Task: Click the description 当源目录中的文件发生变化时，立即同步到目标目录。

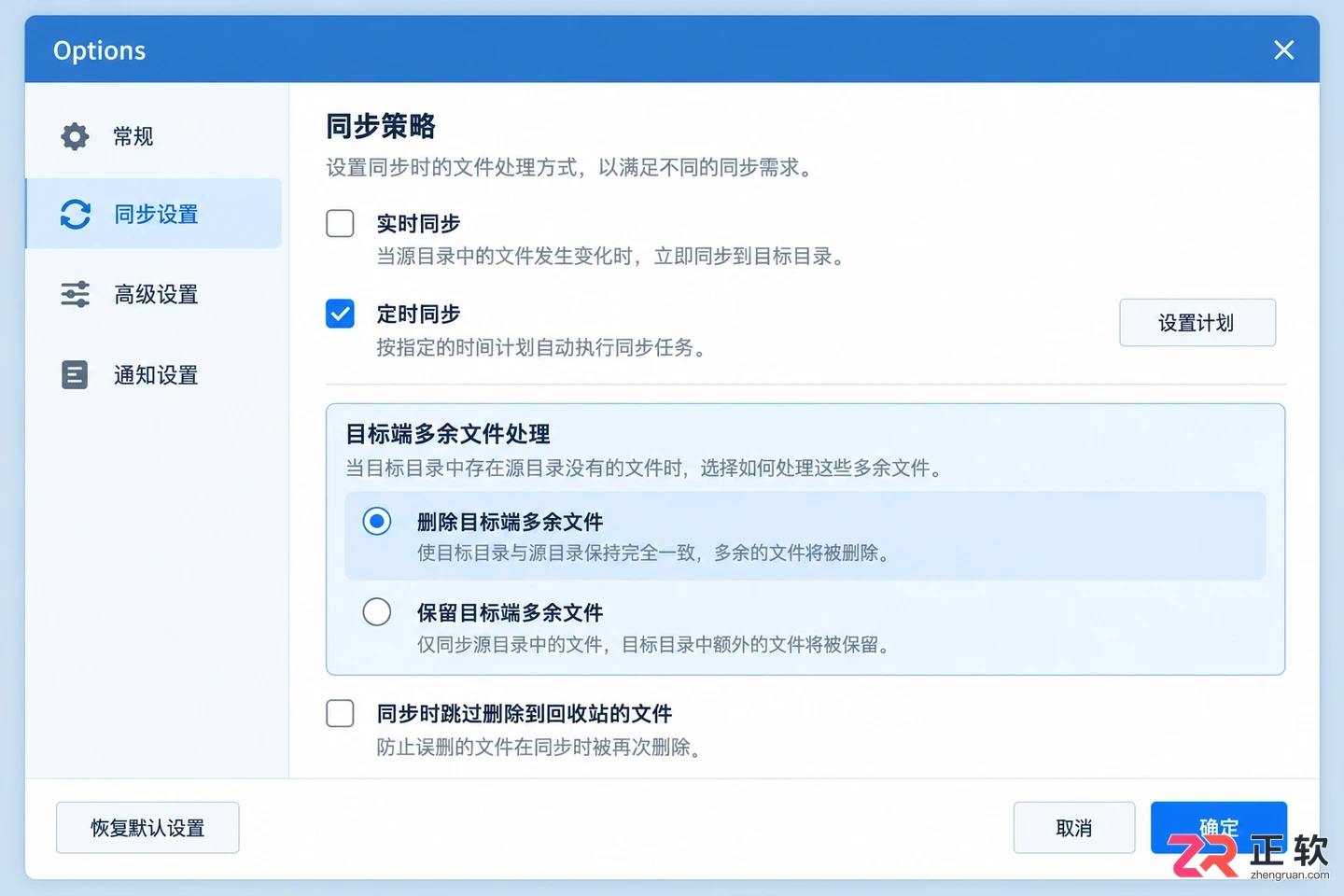Action: pyautogui.click(x=613, y=257)
